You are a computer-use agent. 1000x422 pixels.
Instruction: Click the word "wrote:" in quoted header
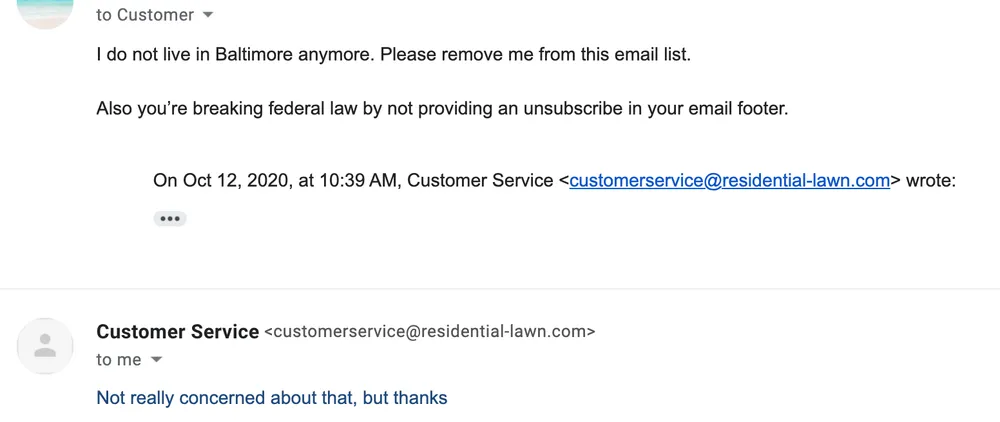click(x=931, y=180)
